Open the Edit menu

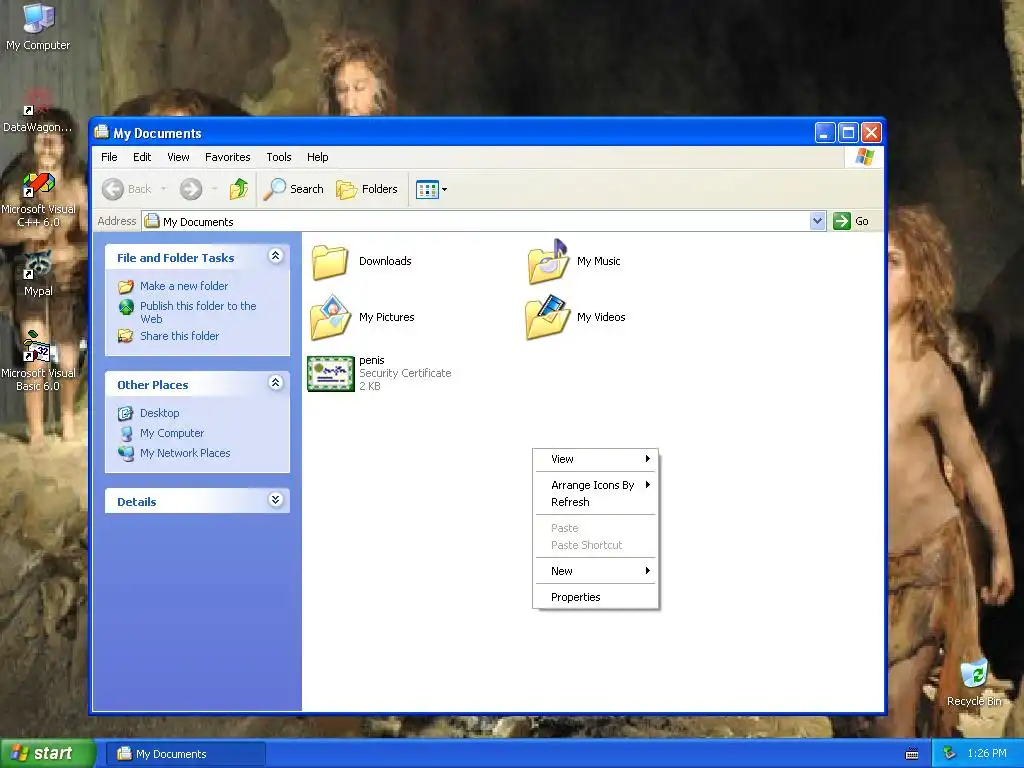(x=142, y=157)
